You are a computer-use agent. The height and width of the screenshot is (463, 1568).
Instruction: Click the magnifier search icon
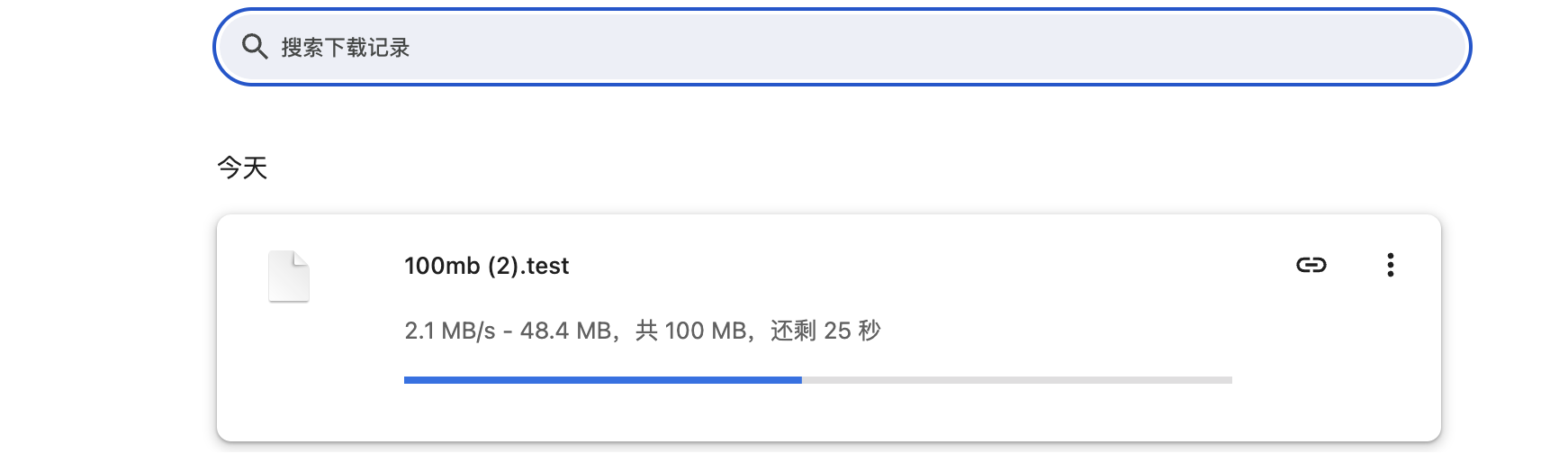[255, 47]
